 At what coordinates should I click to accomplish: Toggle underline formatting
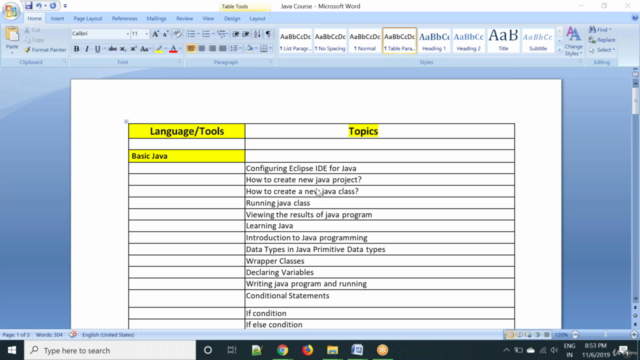[97, 49]
